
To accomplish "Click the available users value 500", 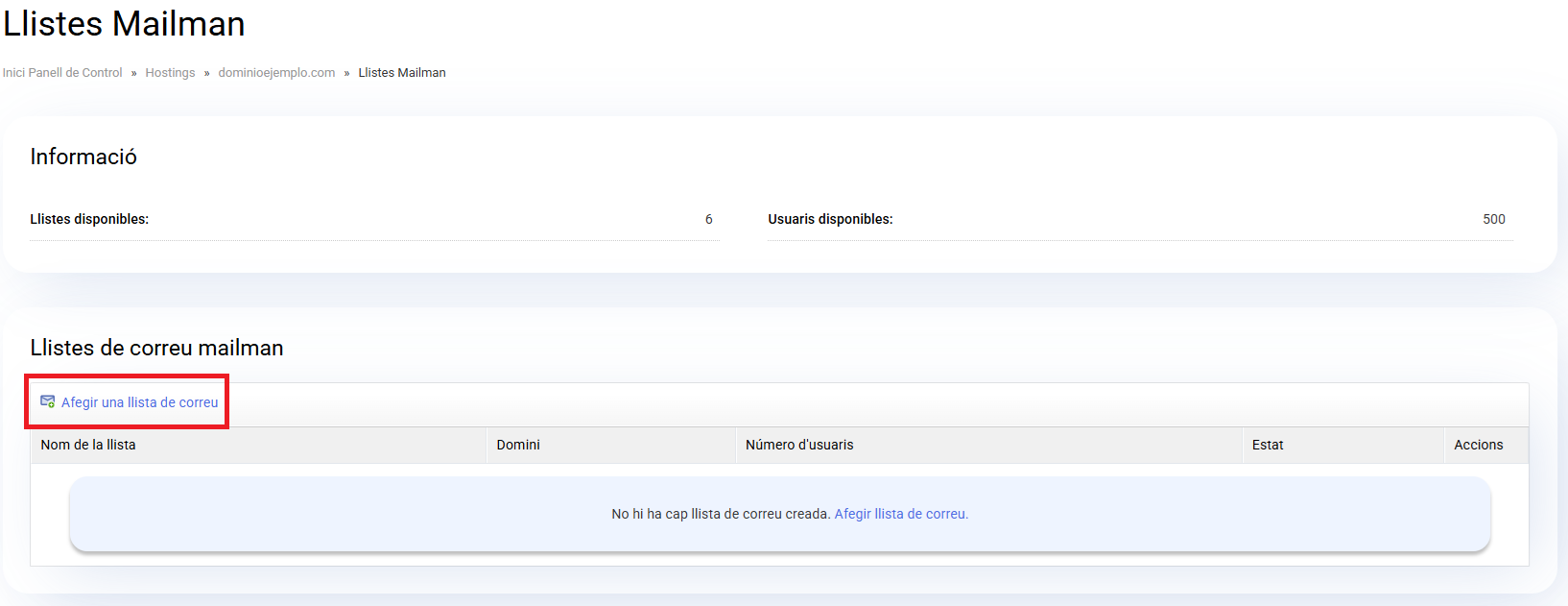I will point(1494,219).
